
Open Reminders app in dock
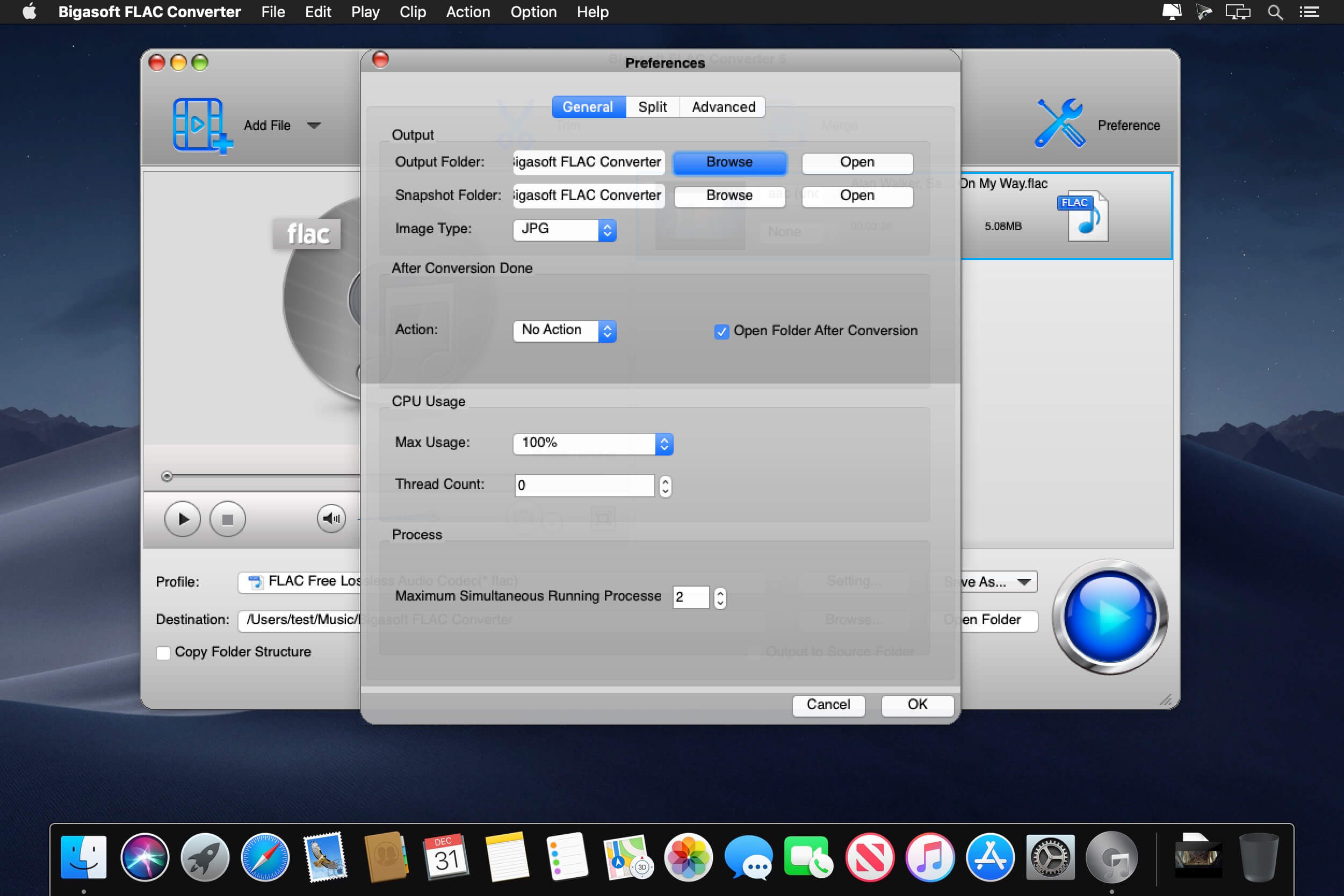click(x=567, y=857)
